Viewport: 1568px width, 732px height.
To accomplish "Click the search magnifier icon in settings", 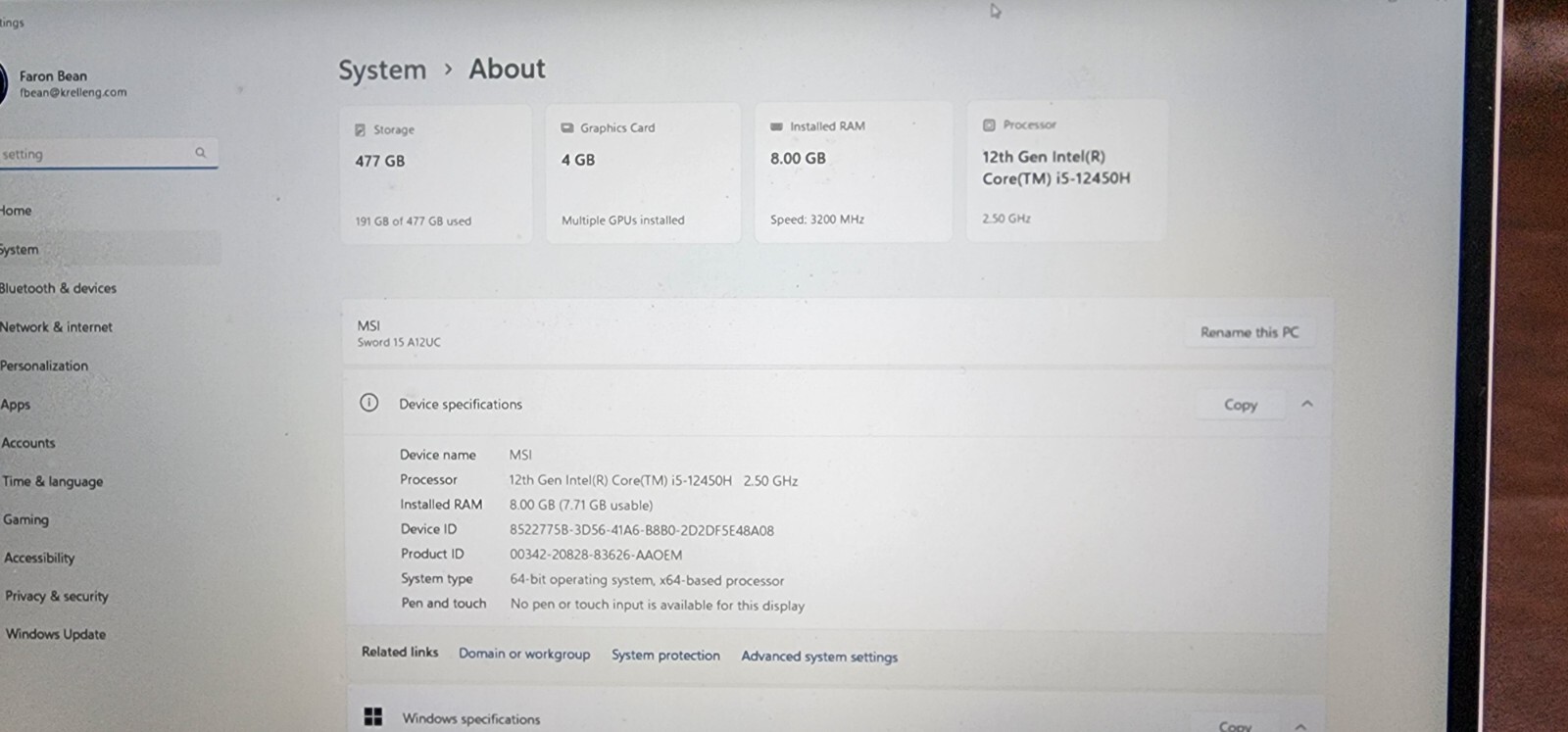I will click(x=201, y=153).
